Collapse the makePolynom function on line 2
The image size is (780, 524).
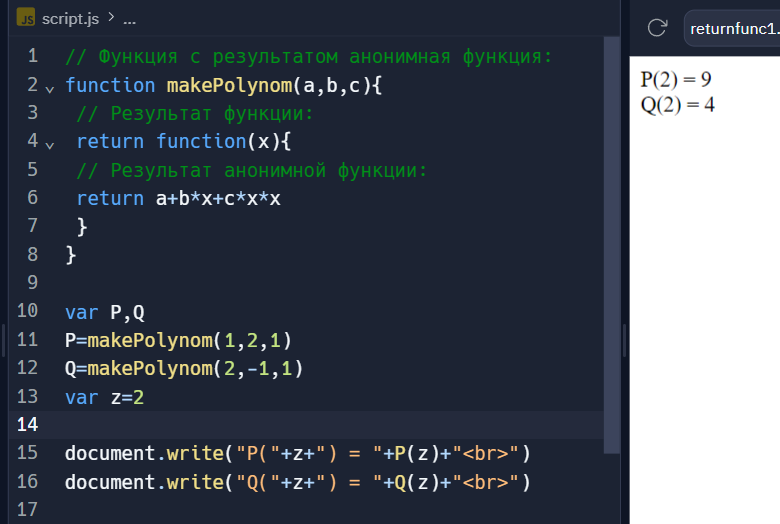click(x=49, y=86)
